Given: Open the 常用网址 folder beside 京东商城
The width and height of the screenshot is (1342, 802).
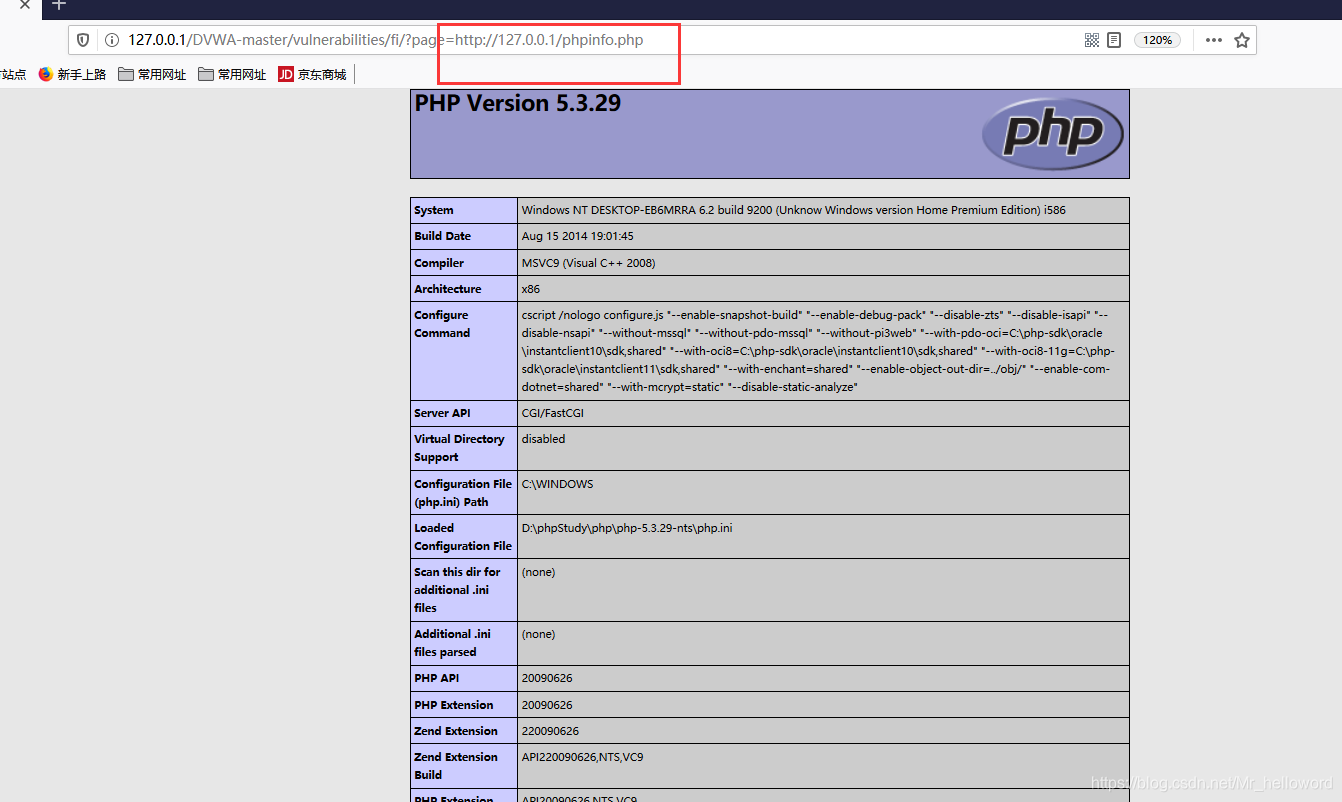Looking at the screenshot, I should coord(232,74).
